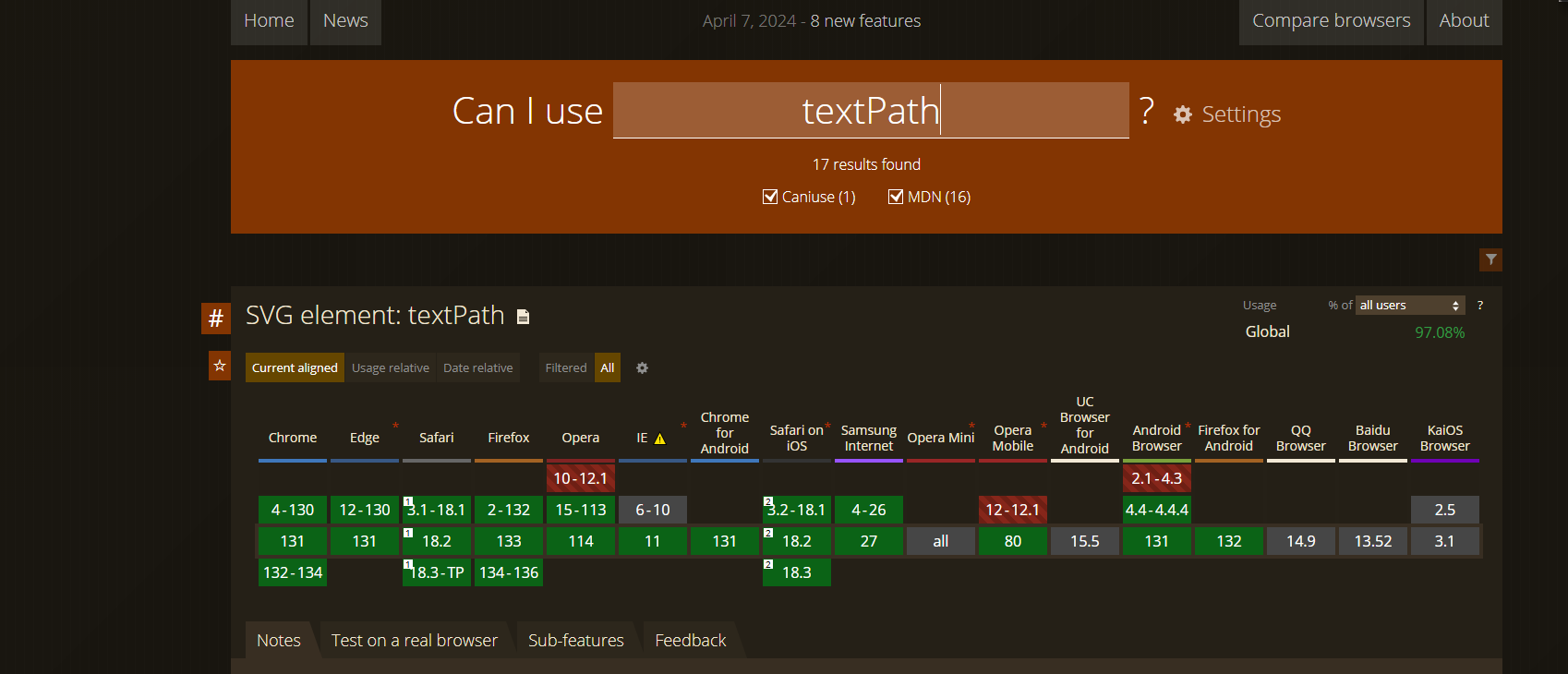Click the Safari column header
This screenshot has width=1568, height=674.
coord(437,438)
